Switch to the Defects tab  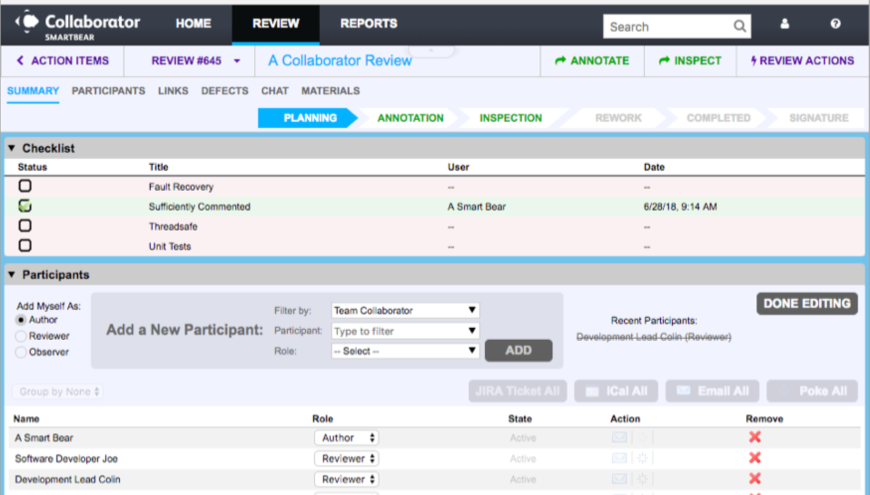pyautogui.click(x=224, y=91)
